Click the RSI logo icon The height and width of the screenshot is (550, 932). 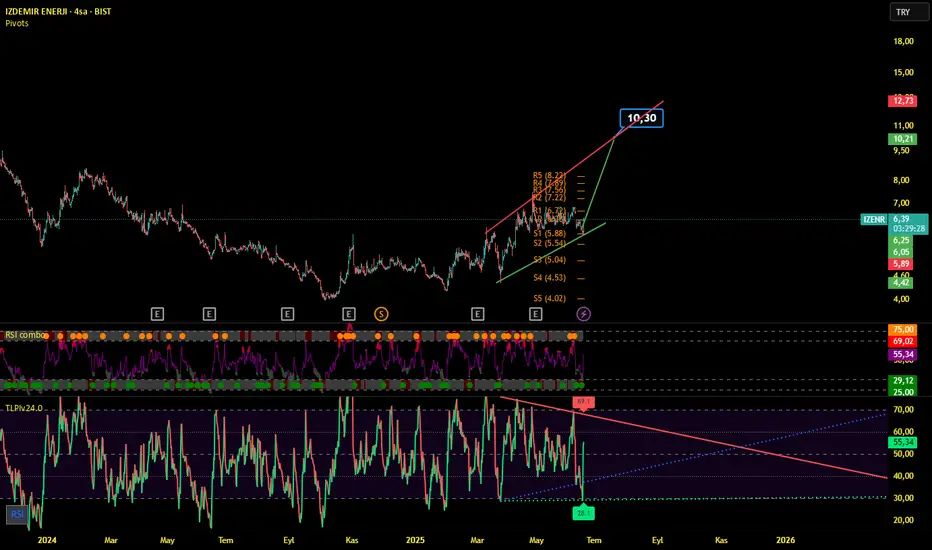click(x=17, y=514)
